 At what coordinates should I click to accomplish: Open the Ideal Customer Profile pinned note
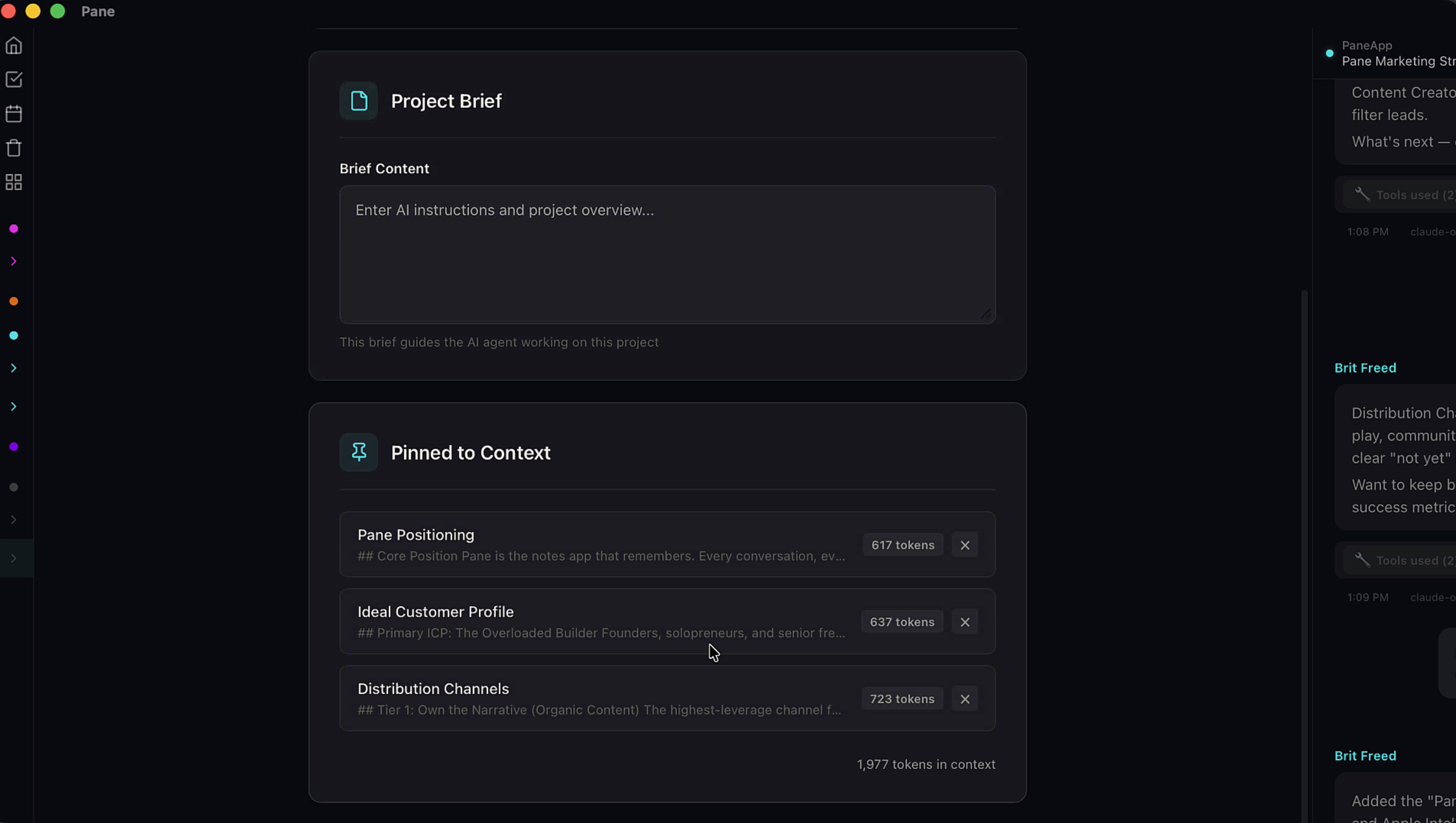tap(667, 621)
